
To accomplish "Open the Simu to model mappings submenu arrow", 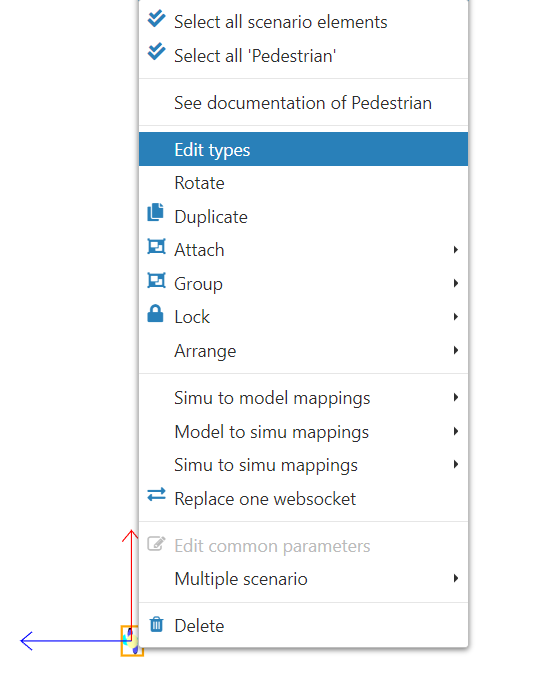I will (456, 397).
